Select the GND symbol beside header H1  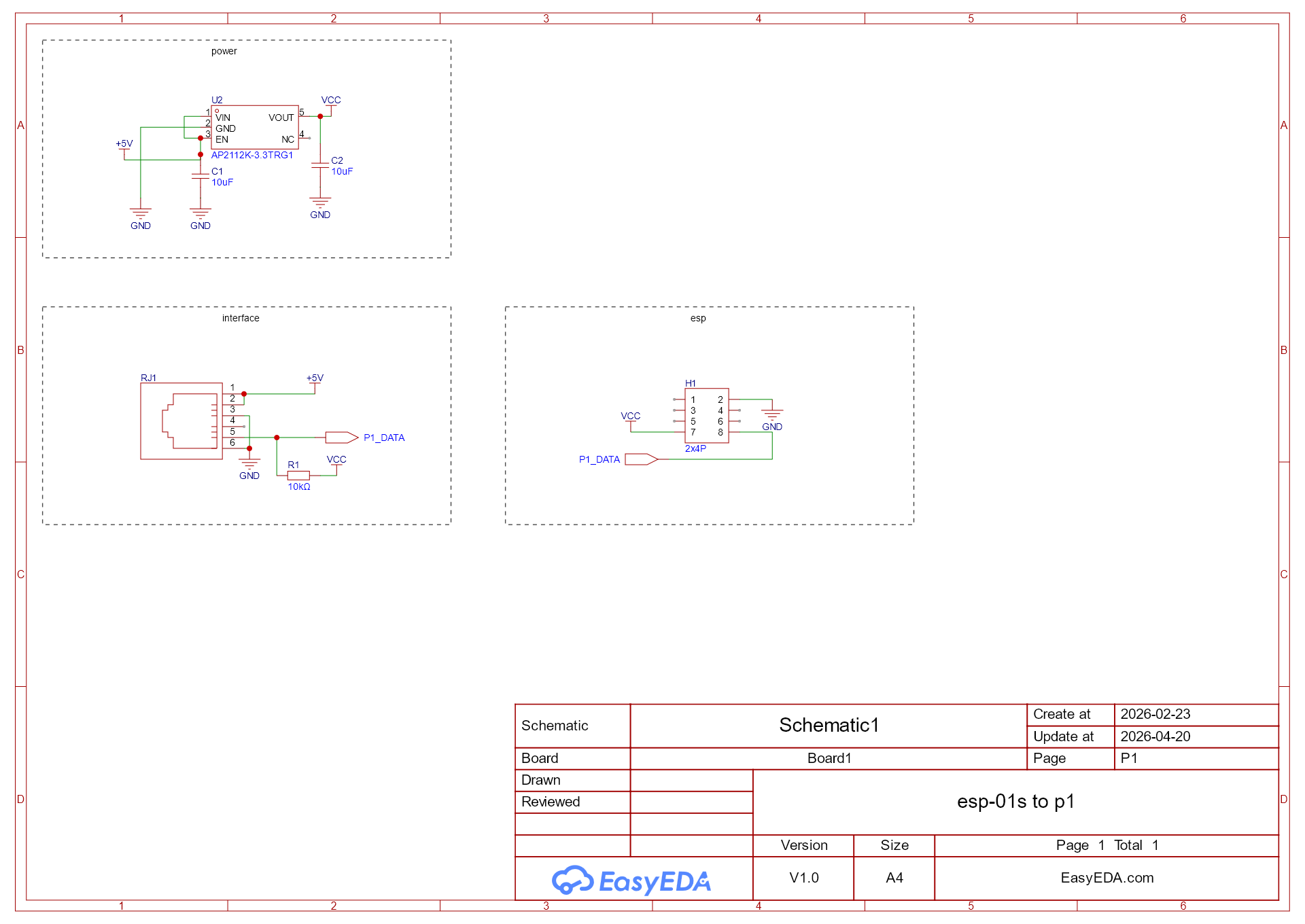[772, 419]
